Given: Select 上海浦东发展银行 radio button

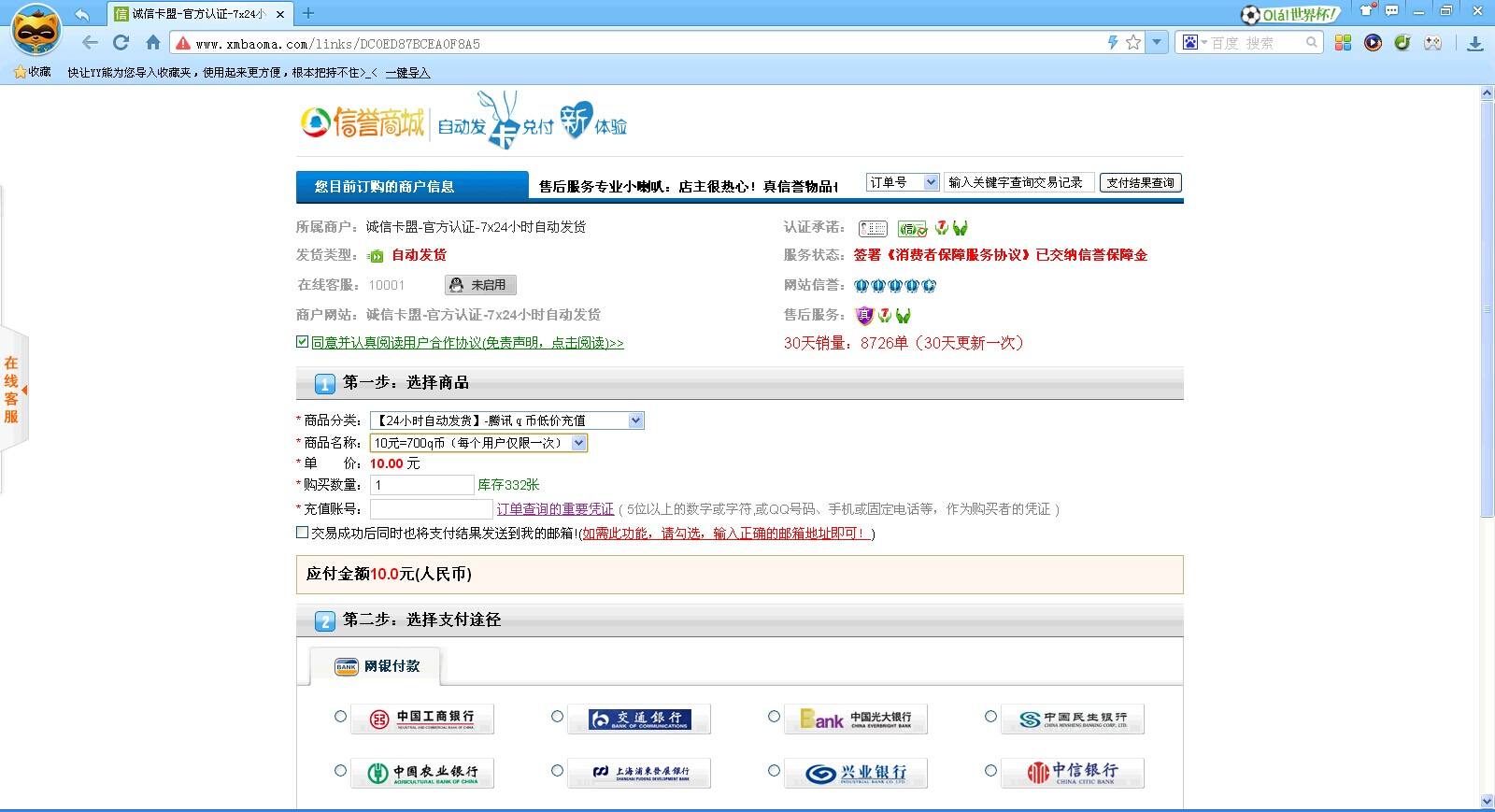Looking at the screenshot, I should (x=557, y=771).
